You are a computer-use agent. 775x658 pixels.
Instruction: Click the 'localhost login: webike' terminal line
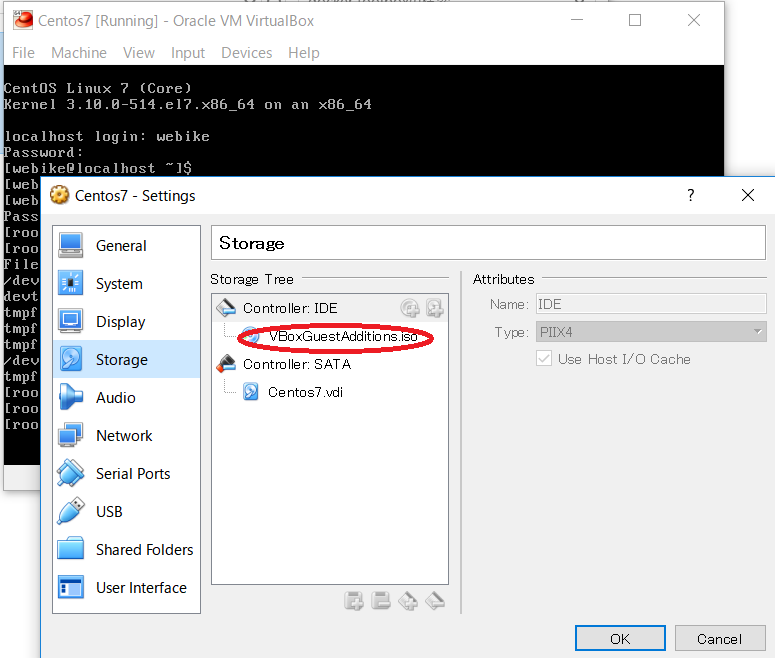coord(107,136)
